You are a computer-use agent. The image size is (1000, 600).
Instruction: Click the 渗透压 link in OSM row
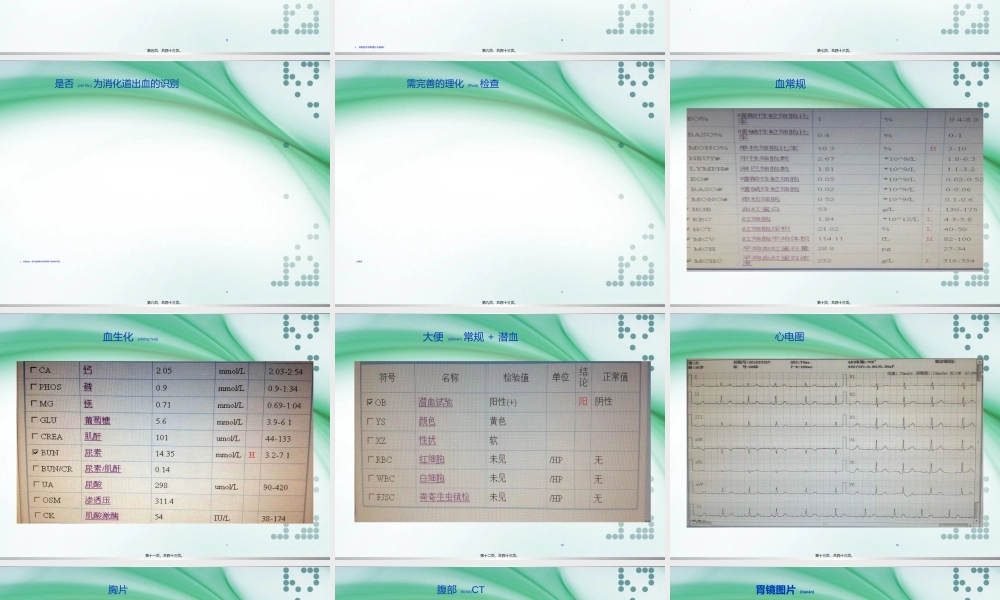(96, 500)
